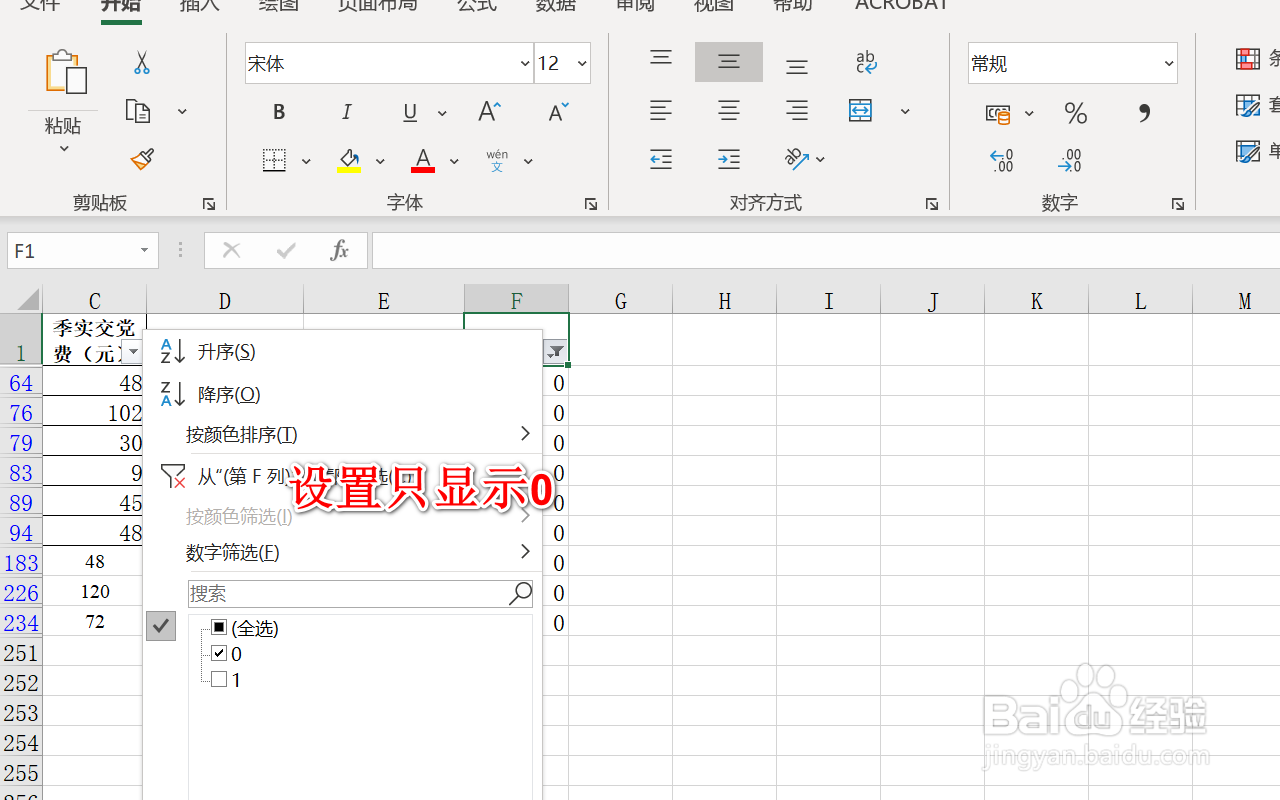Click the Underline icon
The height and width of the screenshot is (800, 1280).
(x=409, y=112)
